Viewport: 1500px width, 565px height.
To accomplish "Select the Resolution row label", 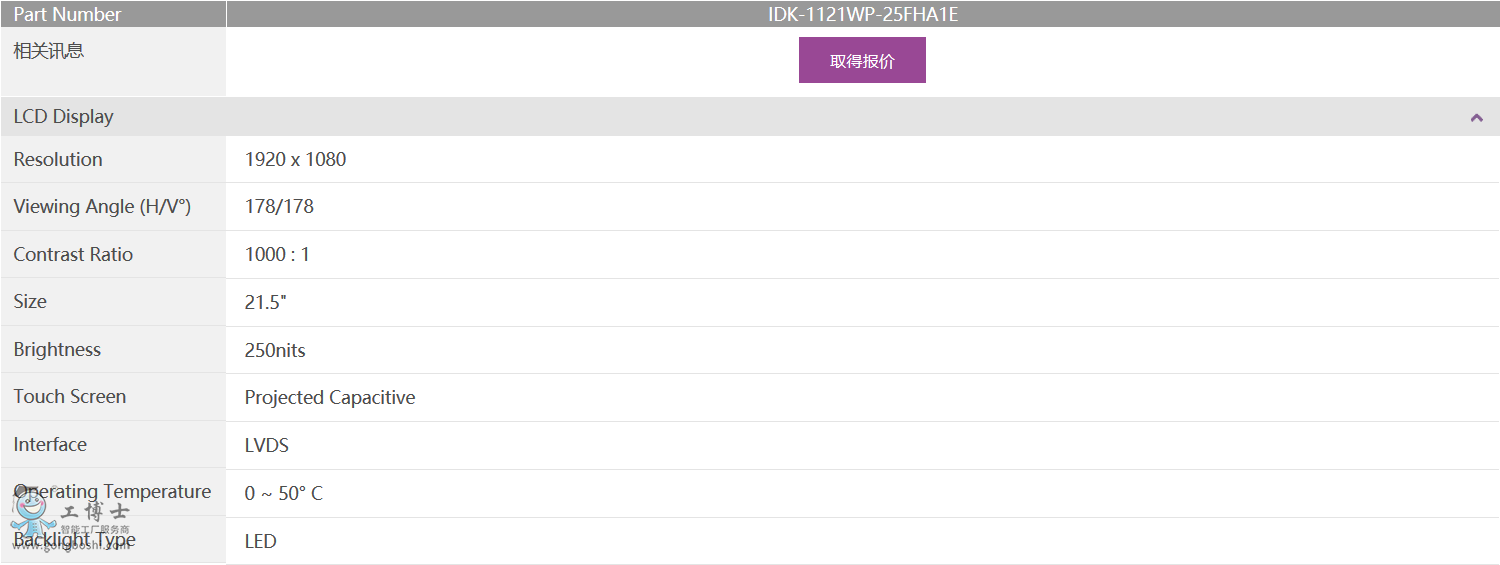I will click(58, 160).
